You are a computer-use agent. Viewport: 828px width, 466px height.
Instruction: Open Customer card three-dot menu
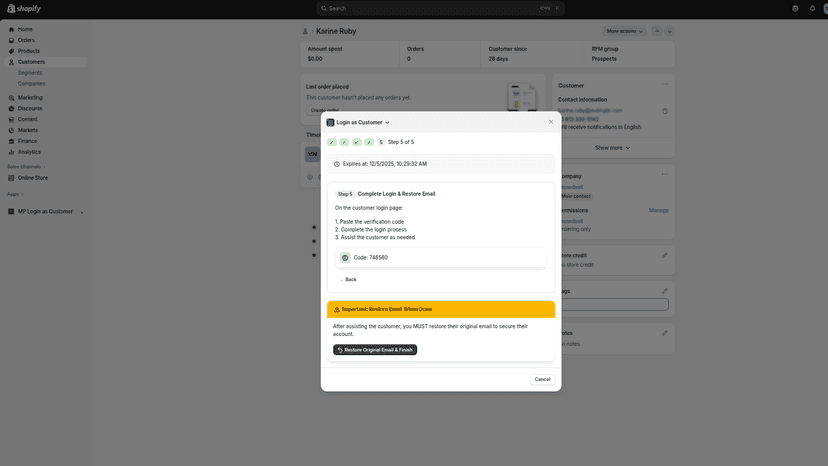pos(665,84)
